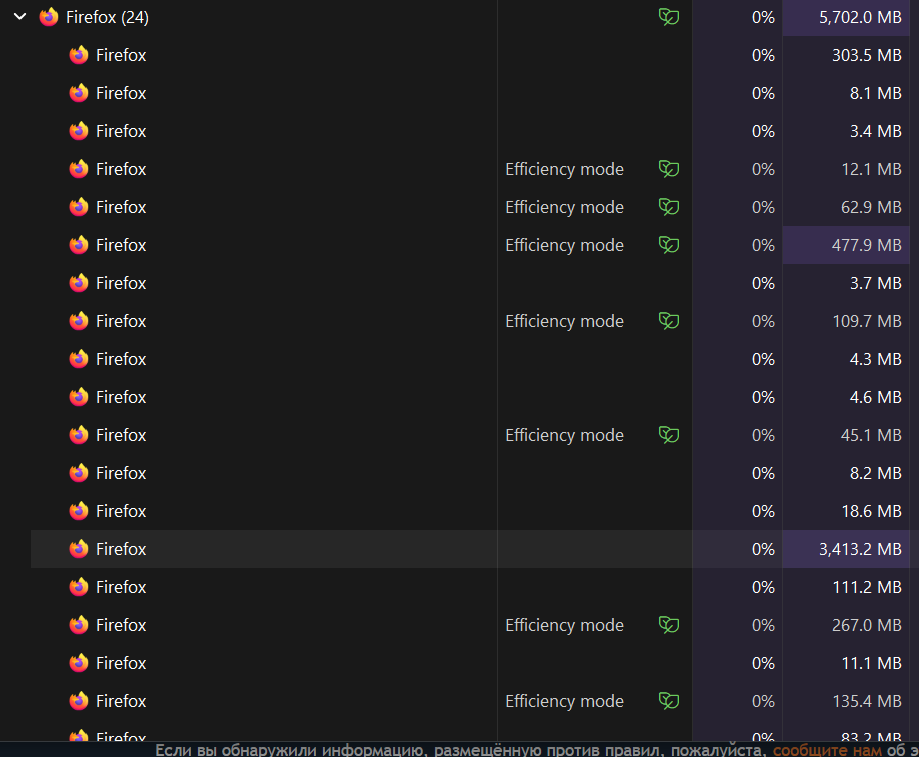This screenshot has height=757, width=919.
Task: Click 'Efficiency mode' text in the 135.4 MB row
Action: click(564, 701)
